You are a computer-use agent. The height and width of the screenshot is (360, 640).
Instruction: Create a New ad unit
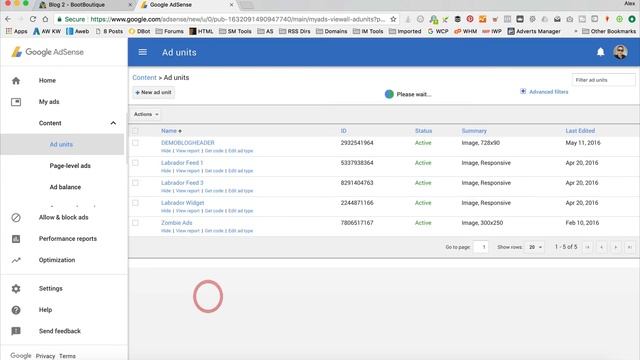tap(153, 93)
